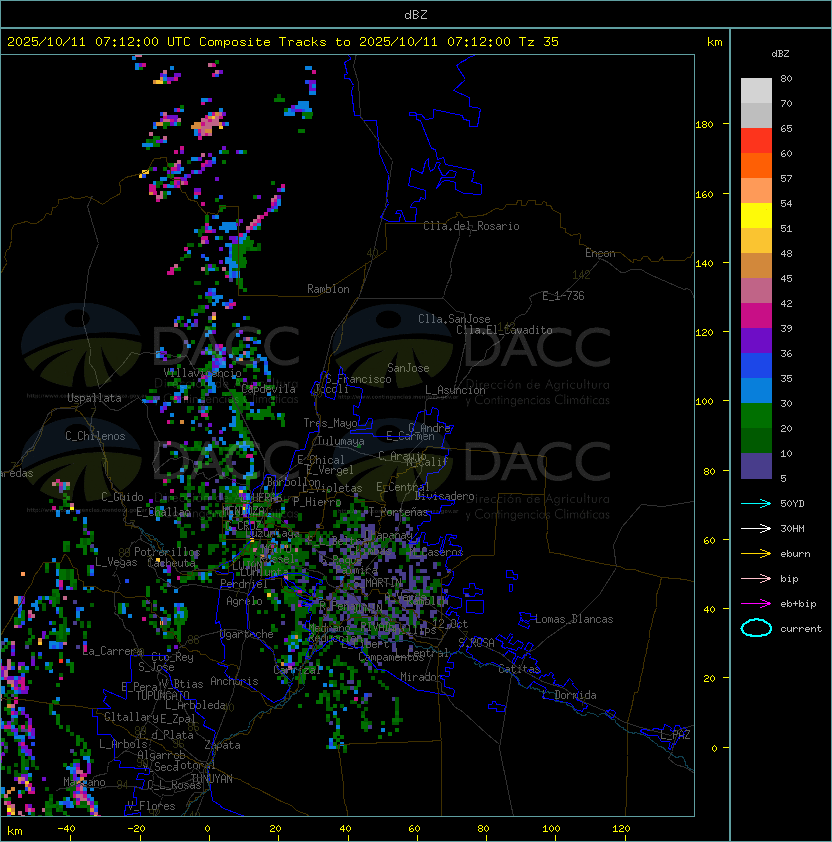
Task: Click the 'S_Francisco' map label
Action: tap(358, 379)
